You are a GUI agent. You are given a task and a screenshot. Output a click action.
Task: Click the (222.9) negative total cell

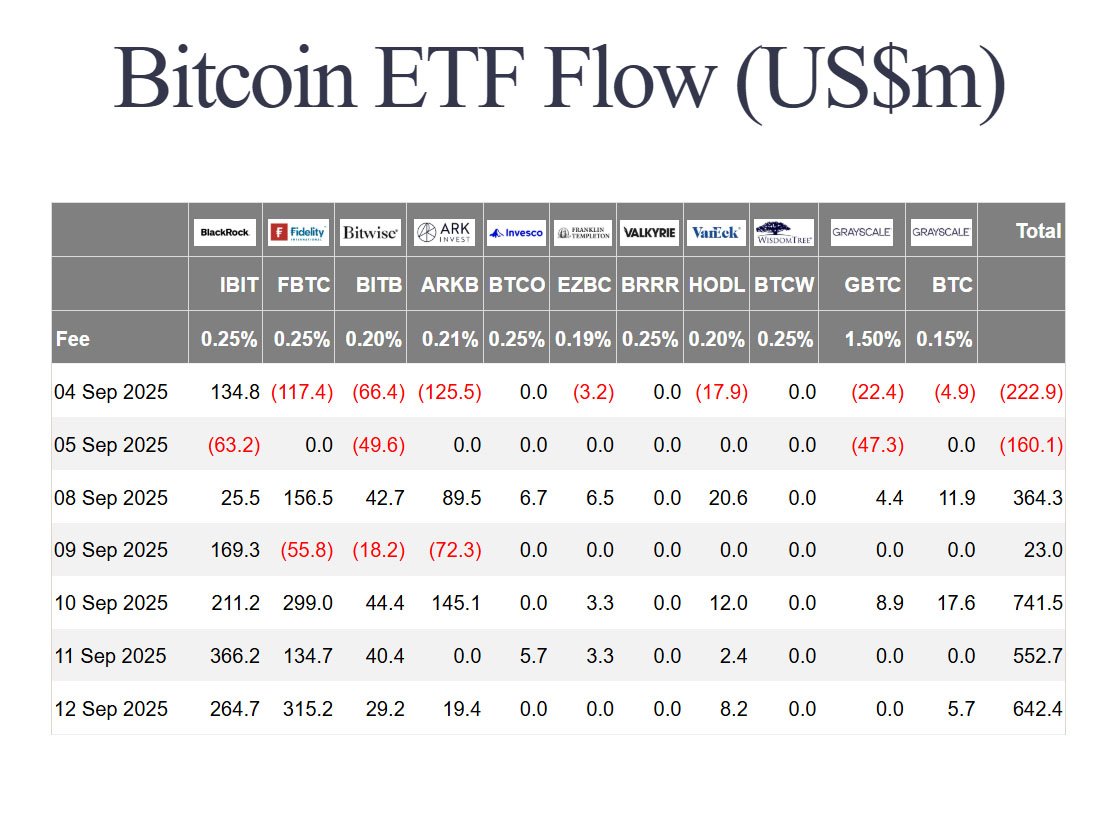point(1031,392)
